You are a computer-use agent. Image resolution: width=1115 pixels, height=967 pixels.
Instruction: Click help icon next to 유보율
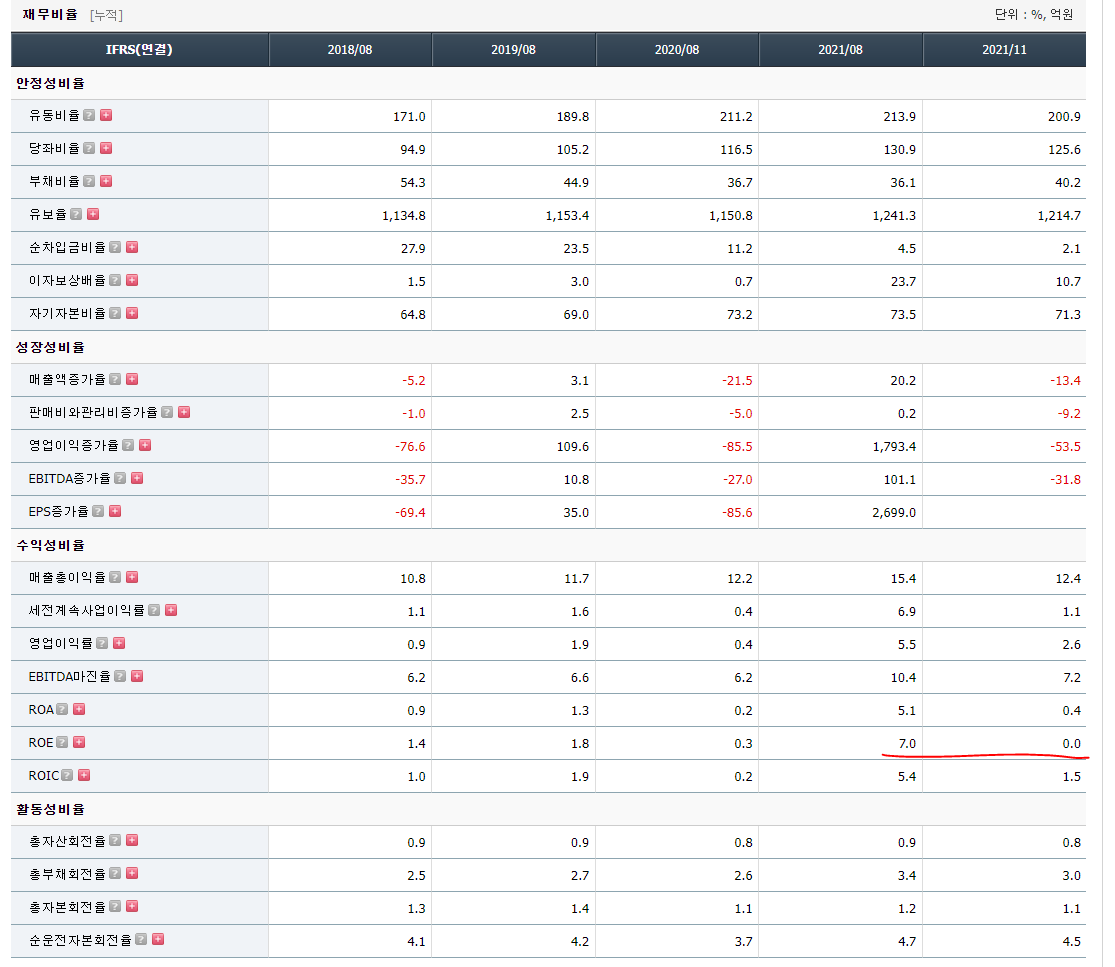pyautogui.click(x=76, y=214)
